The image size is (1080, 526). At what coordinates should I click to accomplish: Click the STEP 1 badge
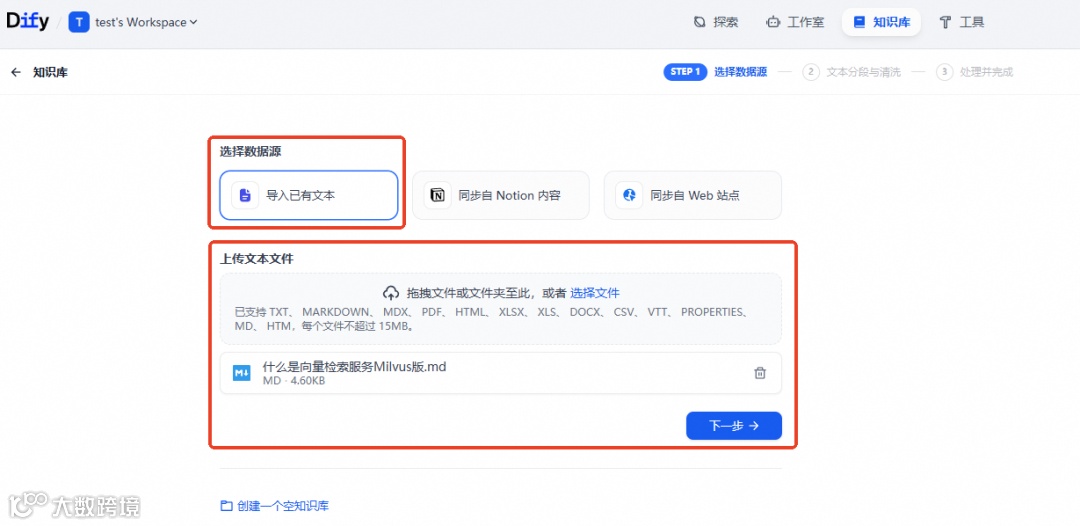coord(685,72)
